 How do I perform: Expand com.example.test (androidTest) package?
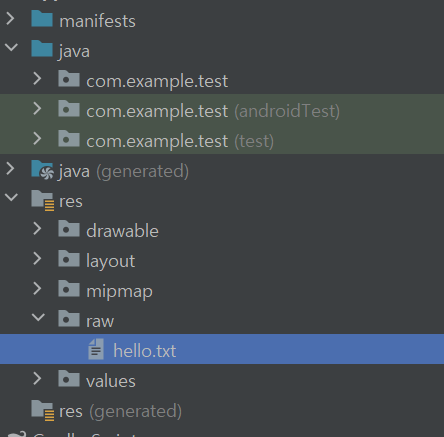coord(37,109)
